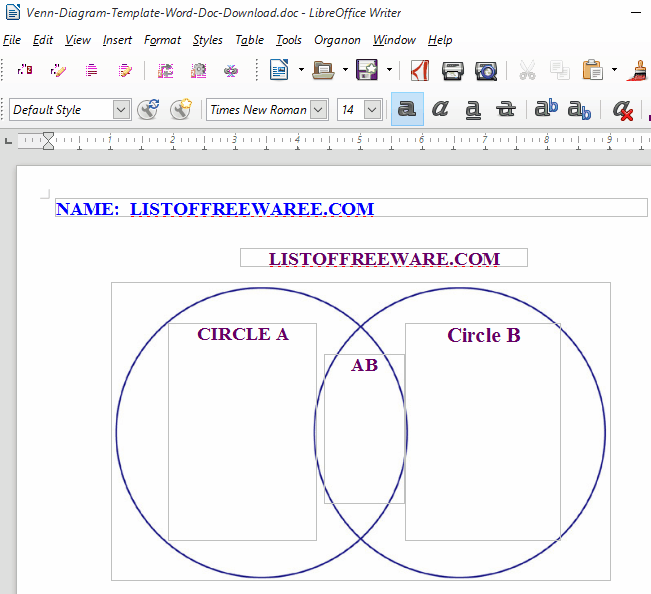Click the first Organon toolbar icon

click(24, 70)
